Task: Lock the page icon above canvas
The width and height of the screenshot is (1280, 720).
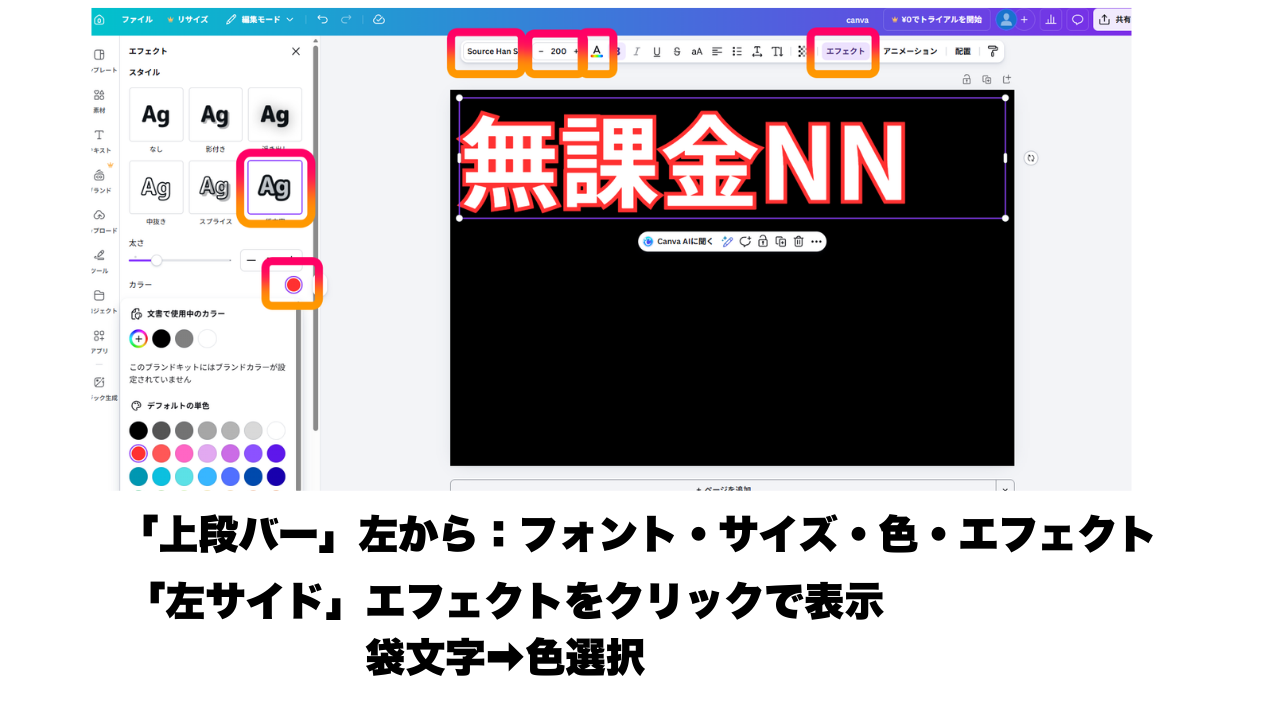Action: click(x=966, y=79)
